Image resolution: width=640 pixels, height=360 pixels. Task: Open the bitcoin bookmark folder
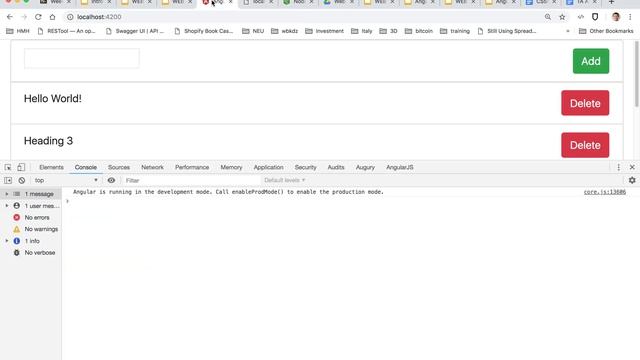(x=419, y=31)
